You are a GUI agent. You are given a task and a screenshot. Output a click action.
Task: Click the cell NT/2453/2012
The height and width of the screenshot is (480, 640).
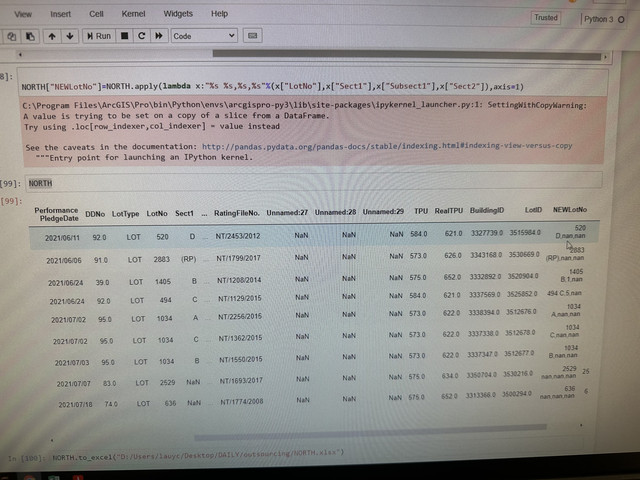(x=238, y=236)
